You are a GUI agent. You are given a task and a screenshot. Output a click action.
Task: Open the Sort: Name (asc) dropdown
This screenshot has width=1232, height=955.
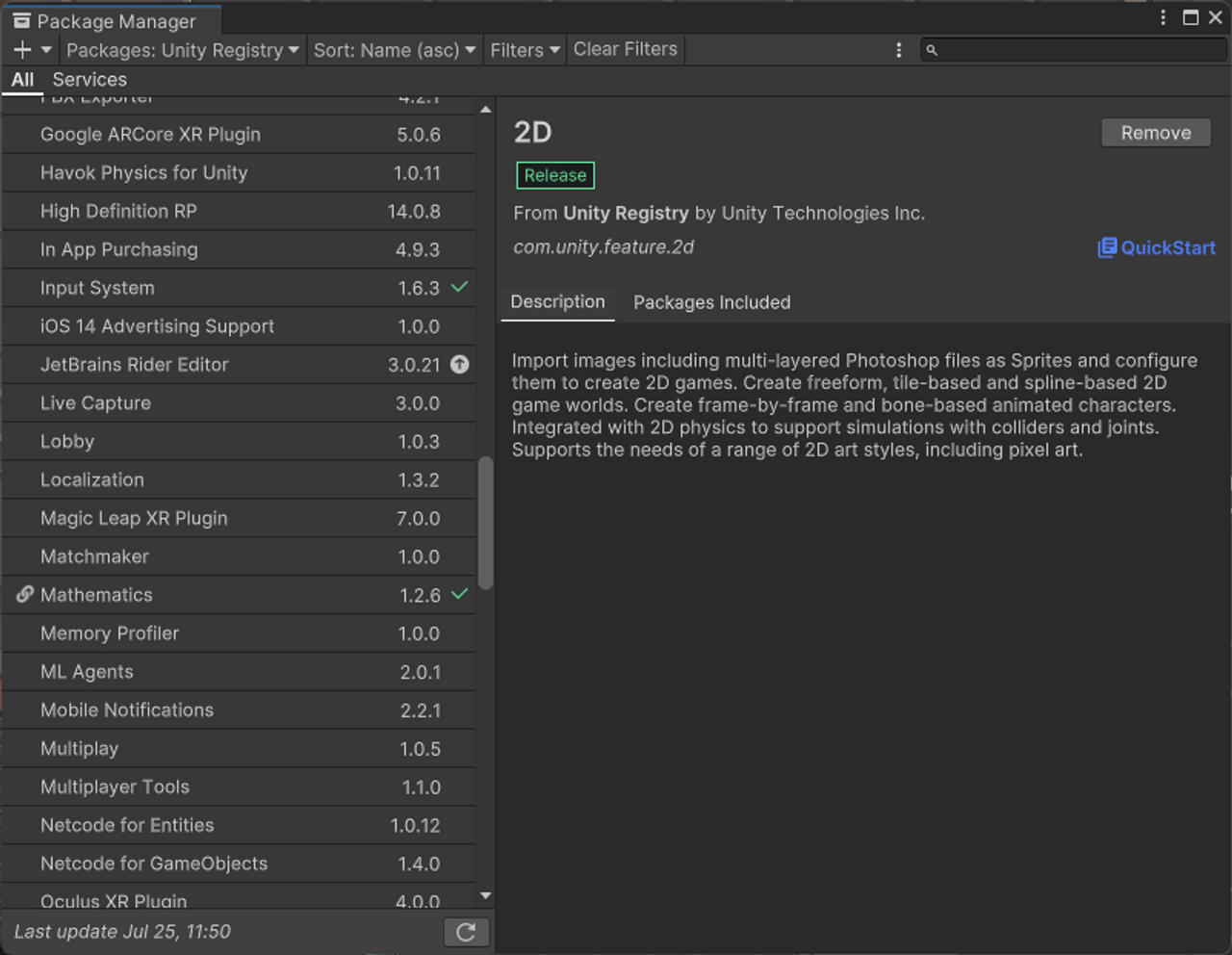point(395,50)
